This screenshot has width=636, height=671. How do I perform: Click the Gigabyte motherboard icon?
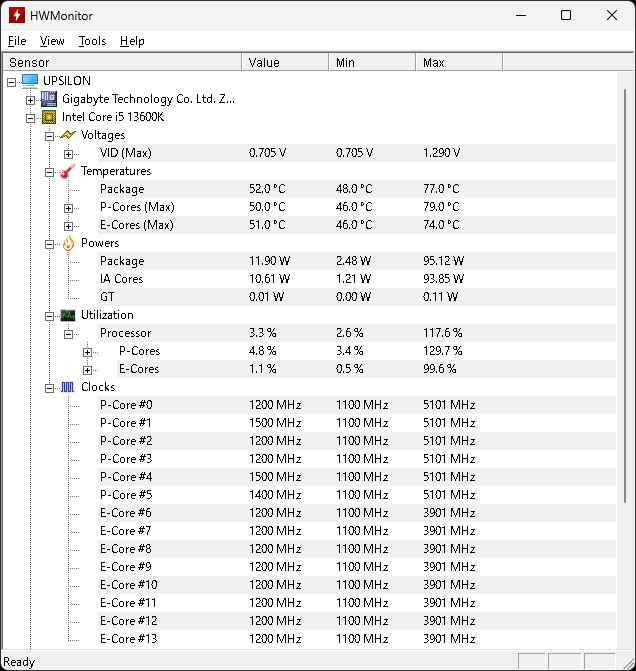[49, 99]
